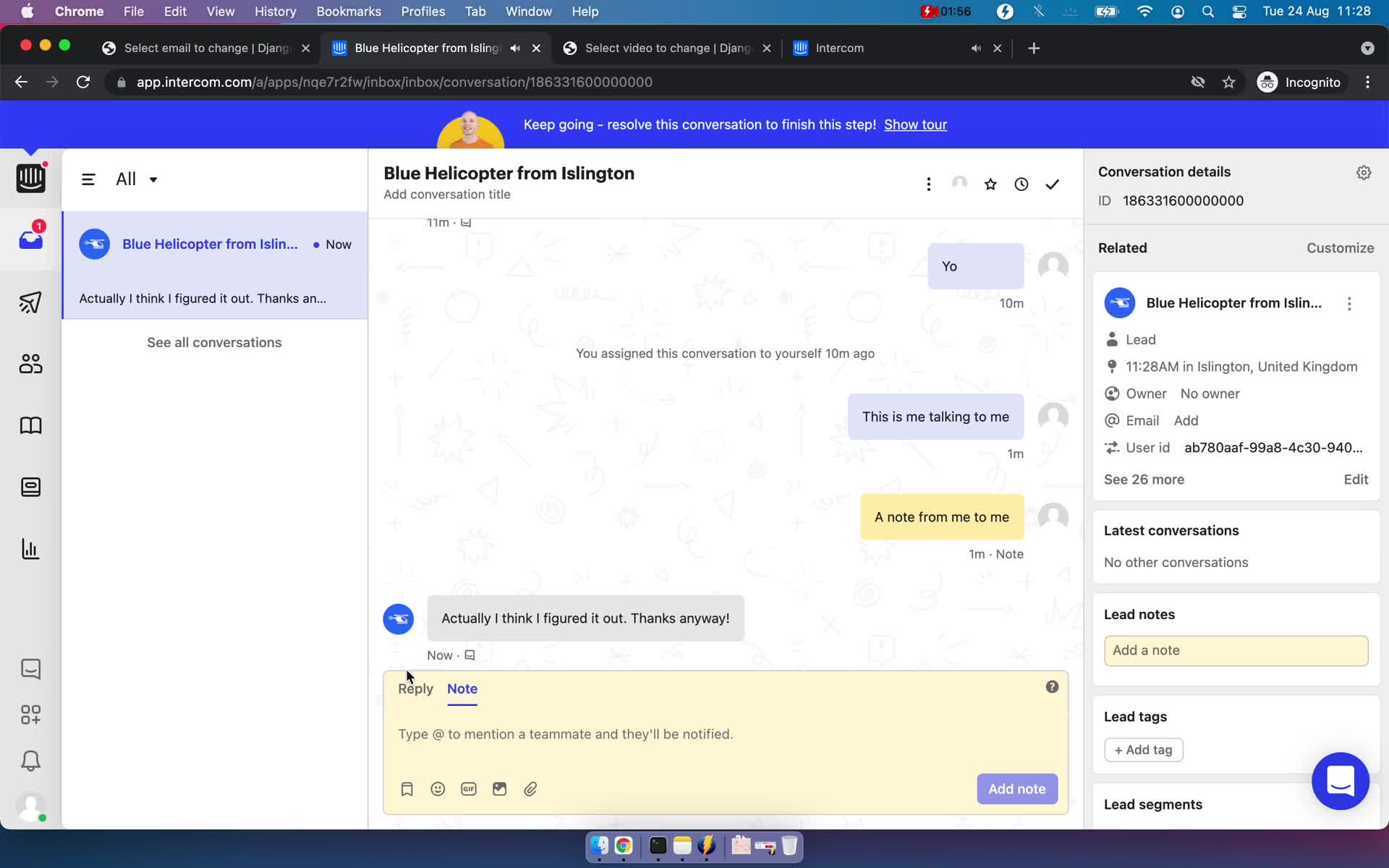Click Add note button in composer
This screenshot has height=868, width=1389.
click(x=1016, y=789)
